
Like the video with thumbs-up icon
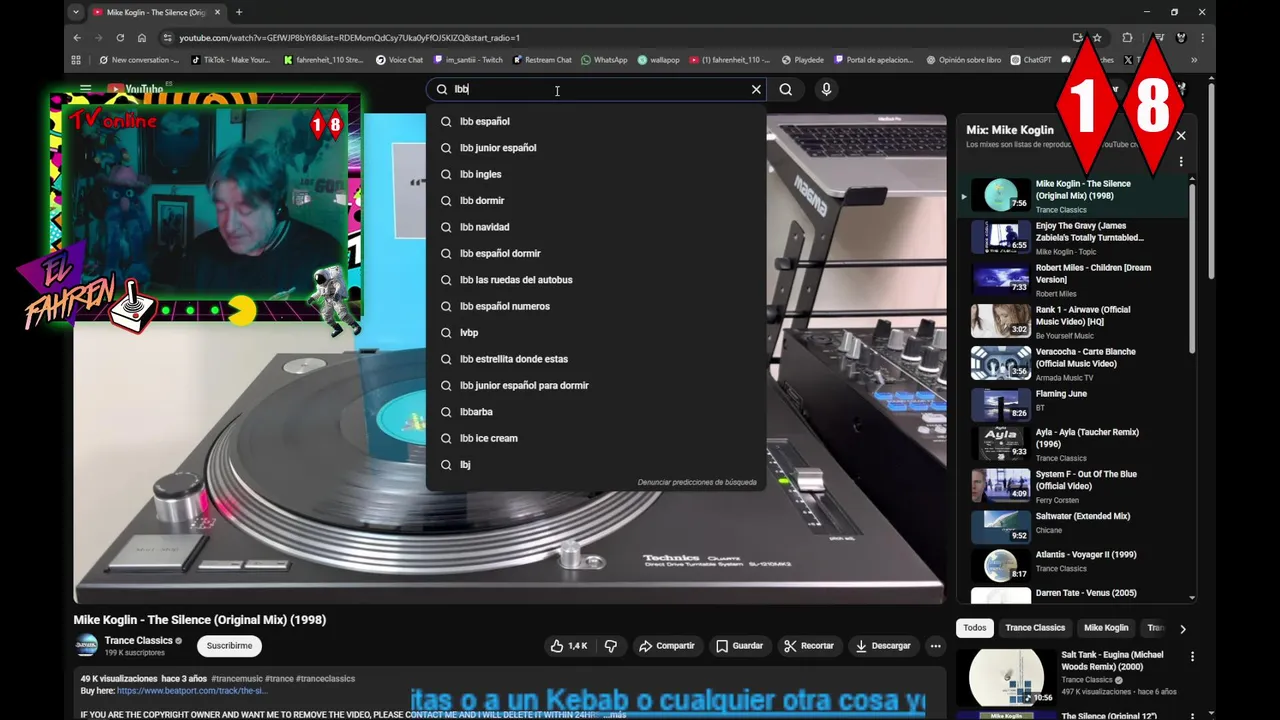(568, 646)
